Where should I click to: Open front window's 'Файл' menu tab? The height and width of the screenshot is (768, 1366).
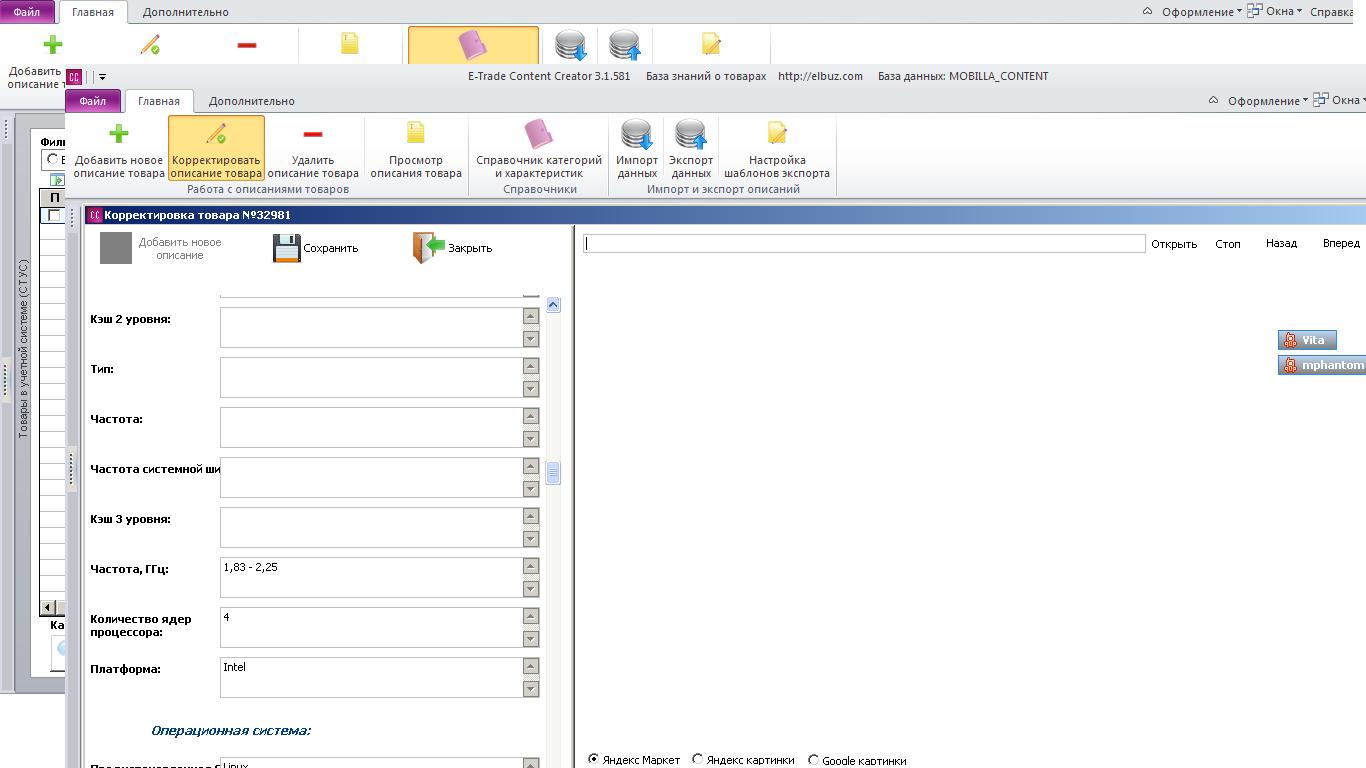[93, 100]
